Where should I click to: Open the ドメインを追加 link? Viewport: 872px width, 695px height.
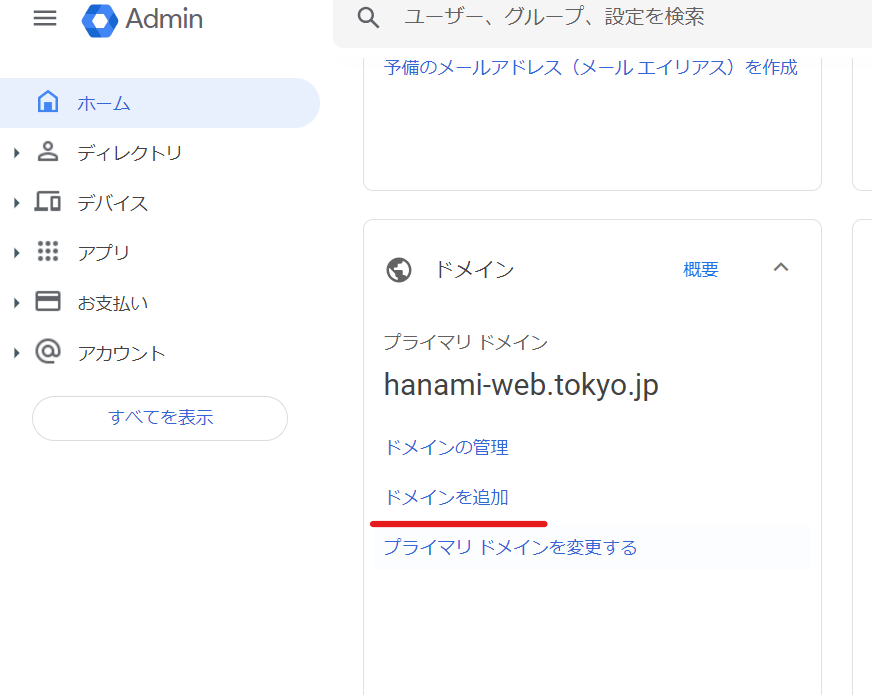[447, 497]
